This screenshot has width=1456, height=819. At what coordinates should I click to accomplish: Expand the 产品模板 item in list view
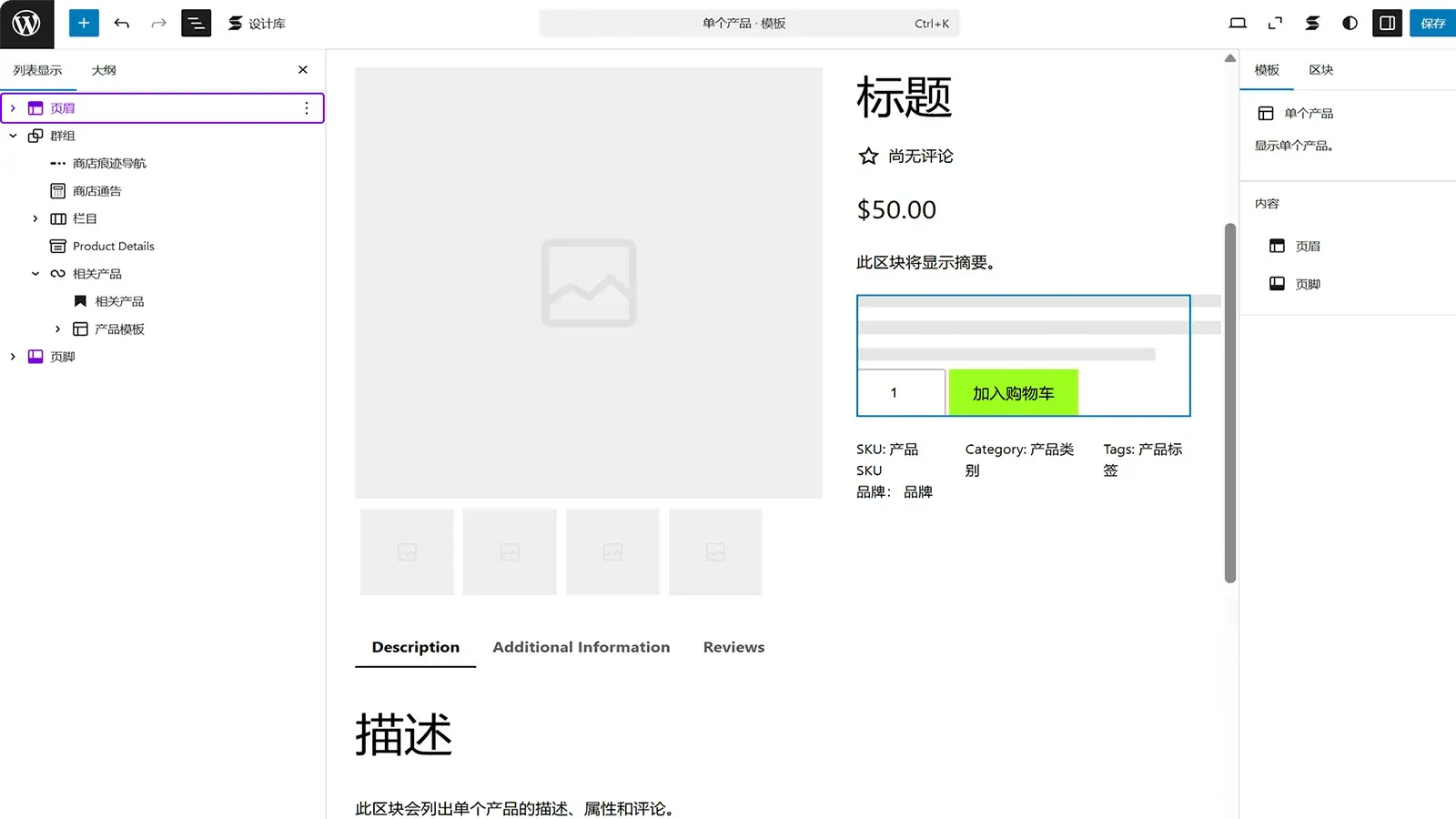(x=57, y=329)
